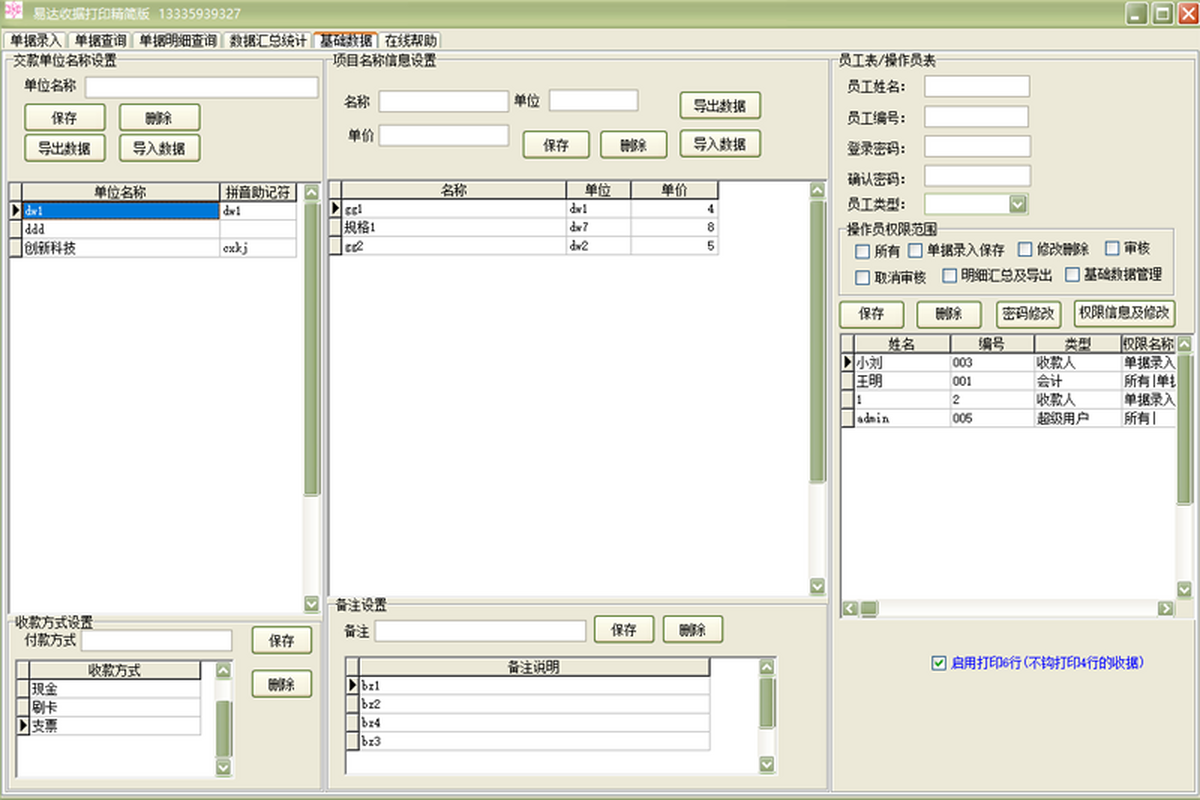Image resolution: width=1200 pixels, height=800 pixels.
Task: Click the 确认密码 field
Action: pos(977,177)
